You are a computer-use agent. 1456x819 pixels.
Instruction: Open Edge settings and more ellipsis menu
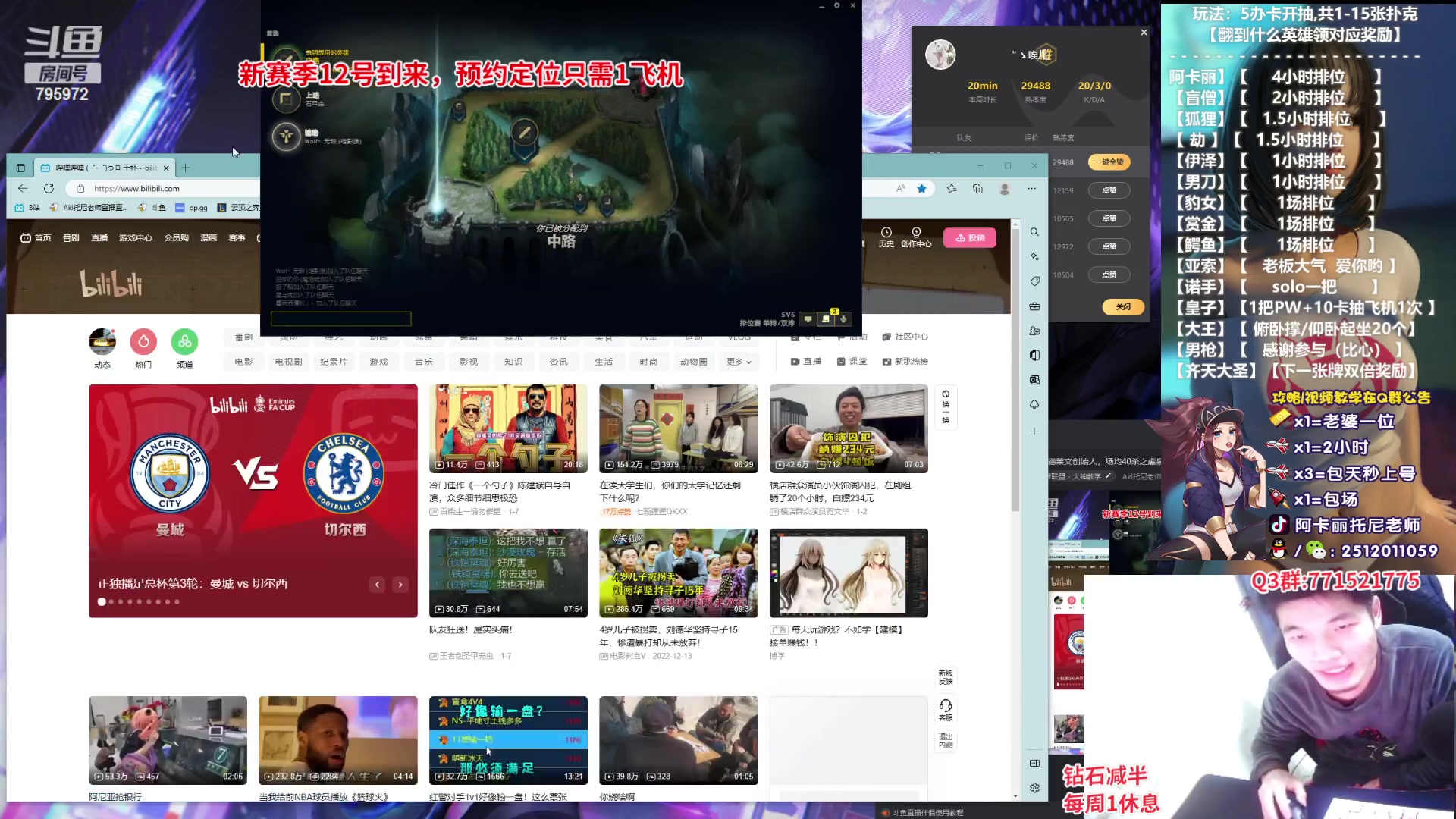1031,189
